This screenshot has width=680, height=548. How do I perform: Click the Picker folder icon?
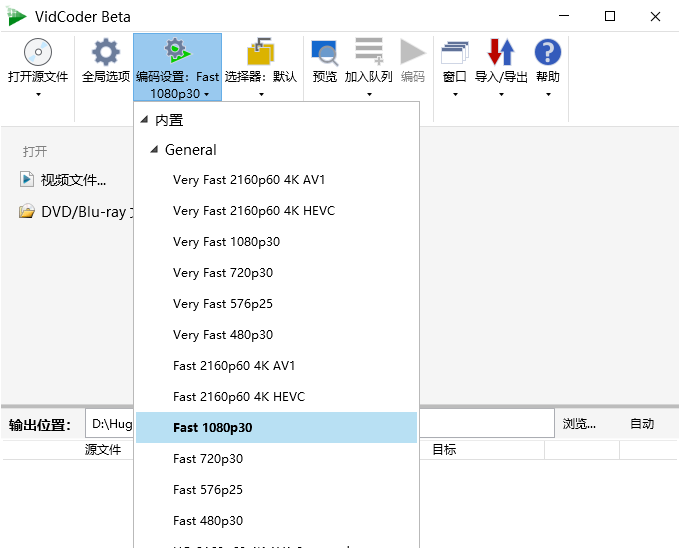(261, 52)
